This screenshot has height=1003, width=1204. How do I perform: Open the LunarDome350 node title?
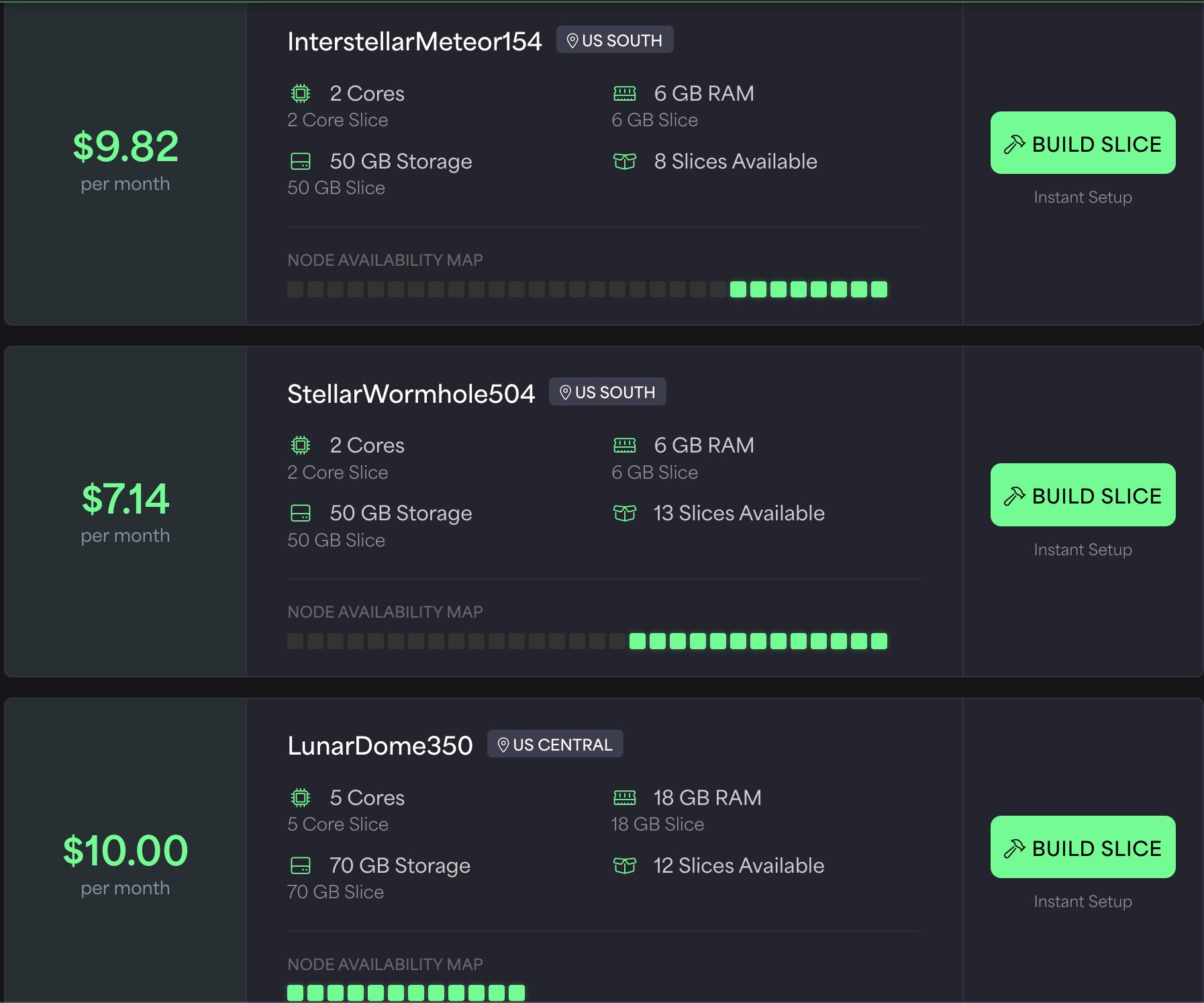click(380, 746)
